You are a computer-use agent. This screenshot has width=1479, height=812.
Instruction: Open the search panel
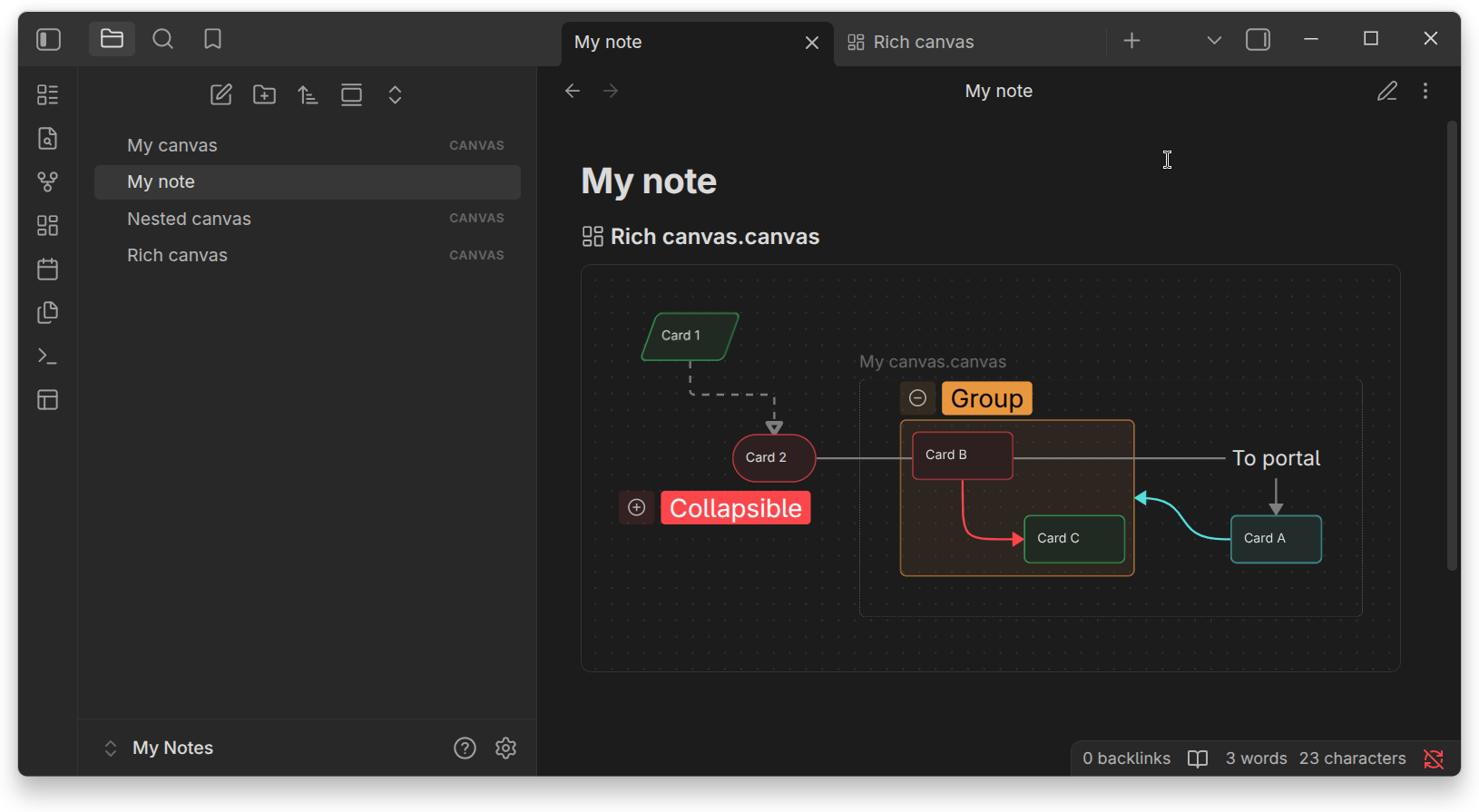[162, 39]
